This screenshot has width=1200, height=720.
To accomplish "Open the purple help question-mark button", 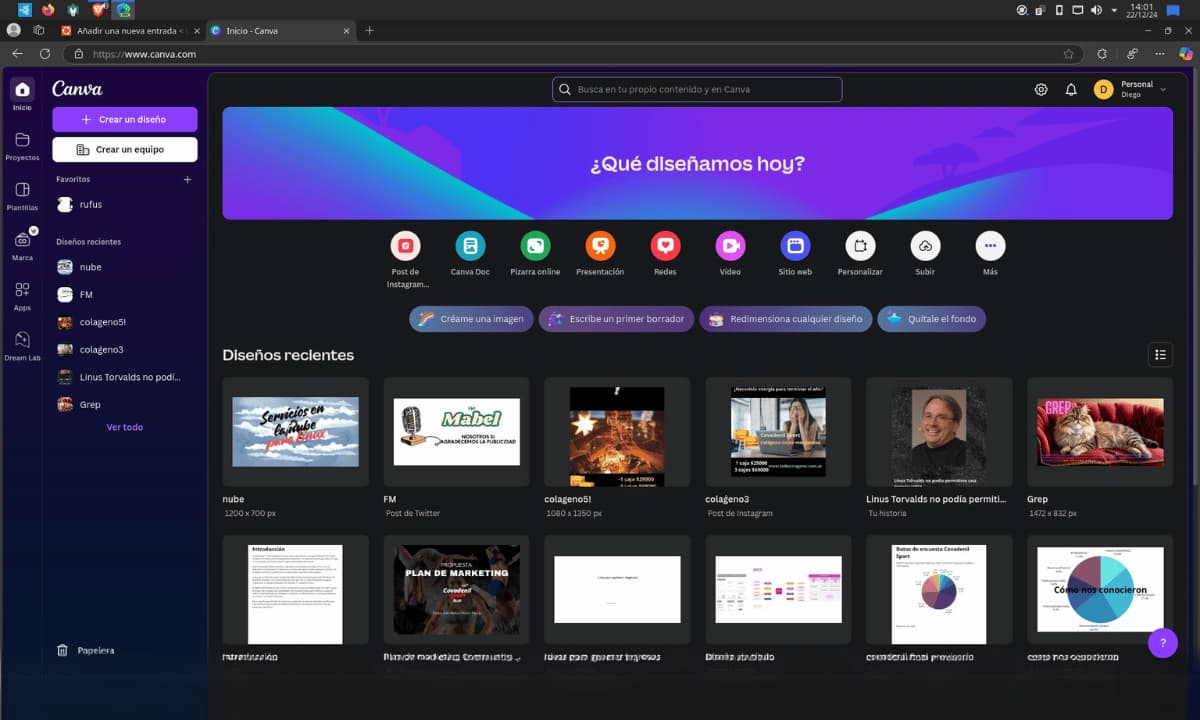I will point(1163,643).
